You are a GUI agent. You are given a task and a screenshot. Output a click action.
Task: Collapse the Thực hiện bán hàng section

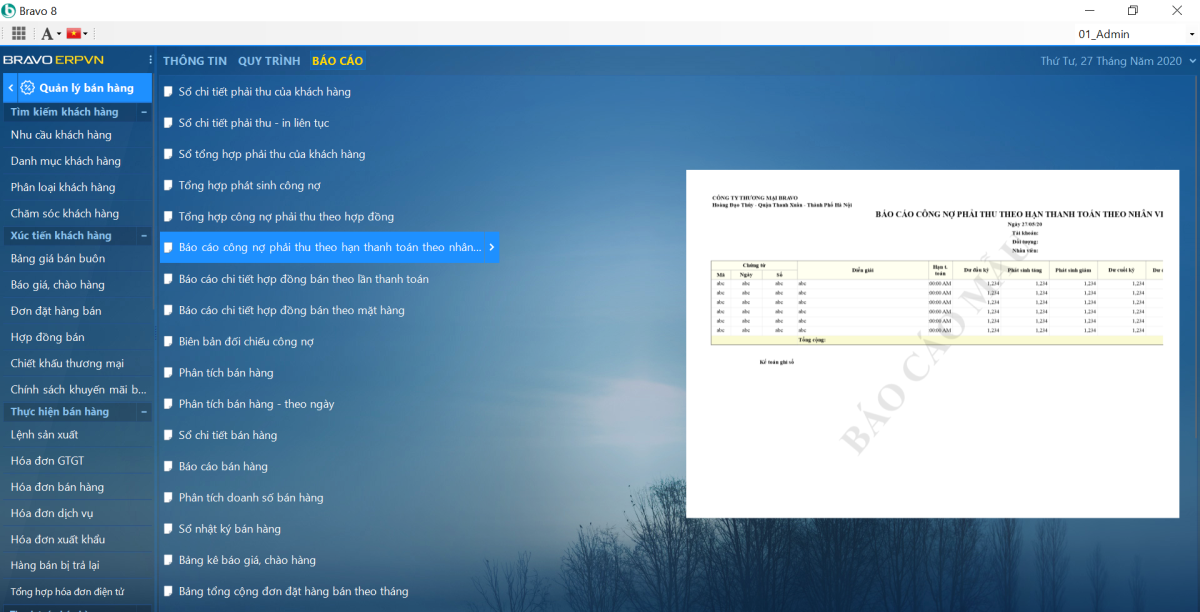pyautogui.click(x=145, y=412)
